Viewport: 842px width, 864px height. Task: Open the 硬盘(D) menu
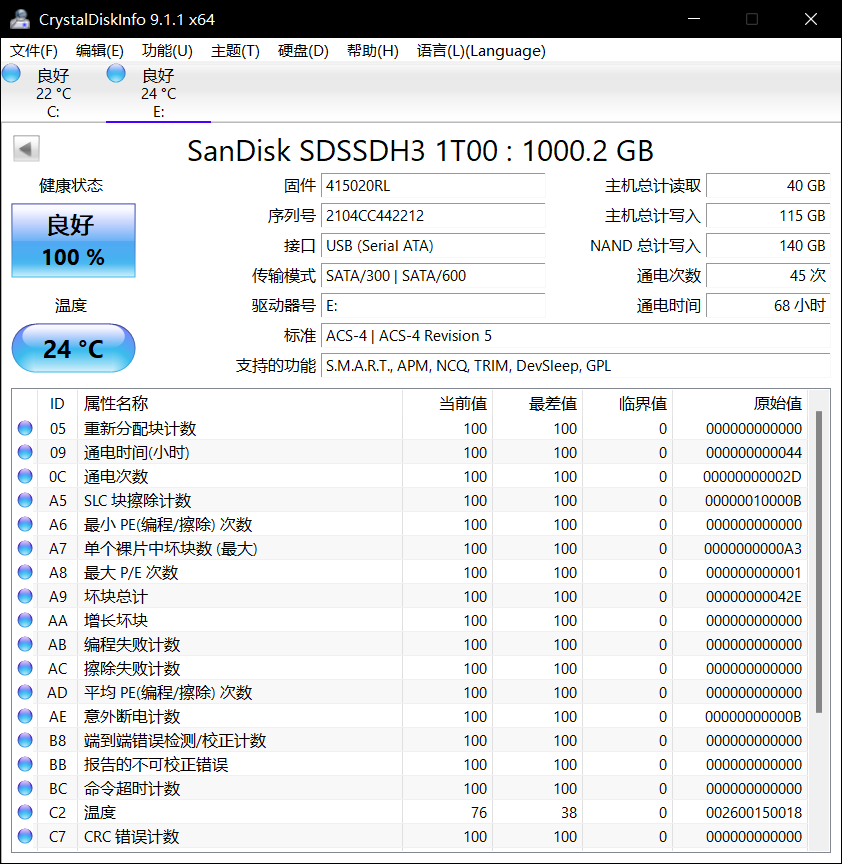point(303,51)
